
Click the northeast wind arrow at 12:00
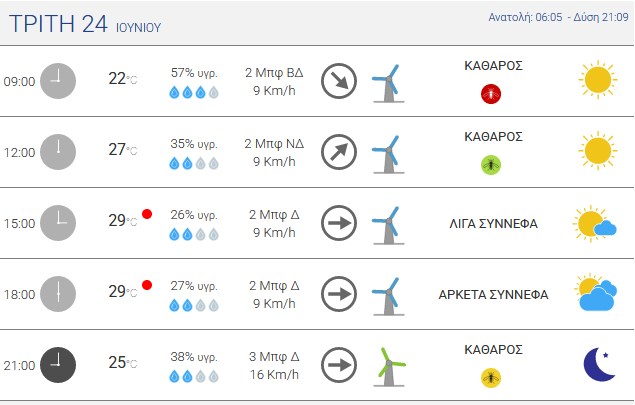(x=339, y=152)
